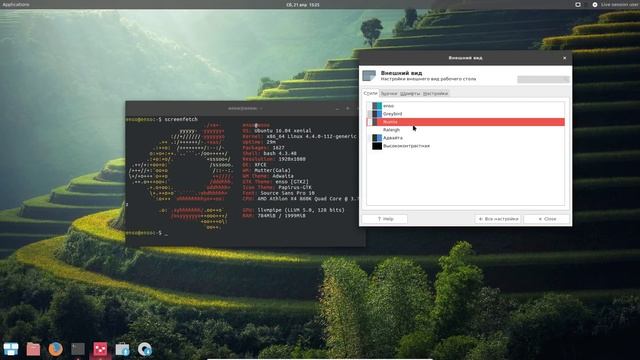Click the Close button at dialog bottom

(547, 219)
